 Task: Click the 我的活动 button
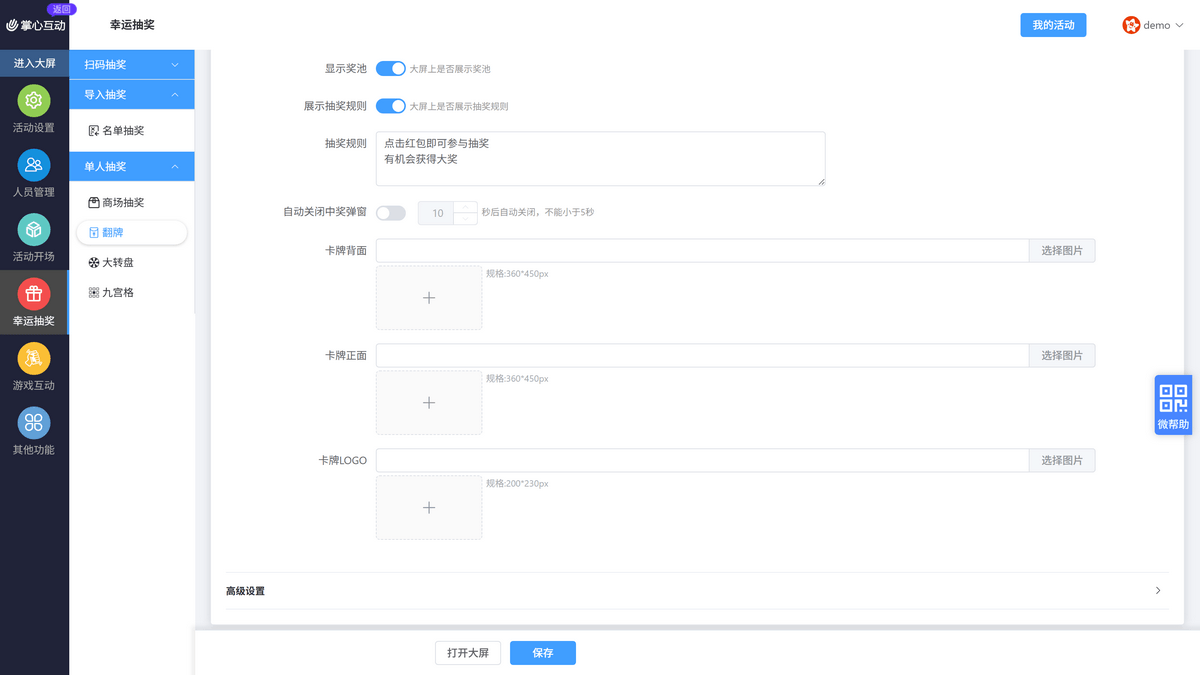[1053, 25]
